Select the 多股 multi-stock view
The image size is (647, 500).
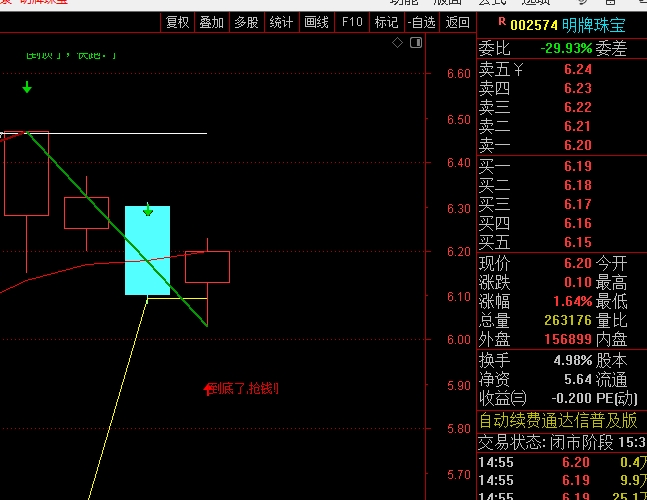pyautogui.click(x=246, y=22)
